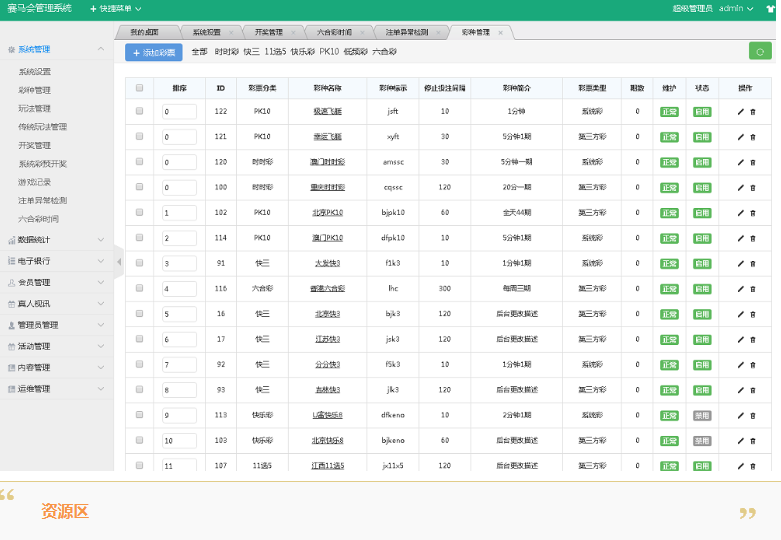Open the 北京PK10 lottery name link
The height and width of the screenshot is (540, 781).
[328, 213]
